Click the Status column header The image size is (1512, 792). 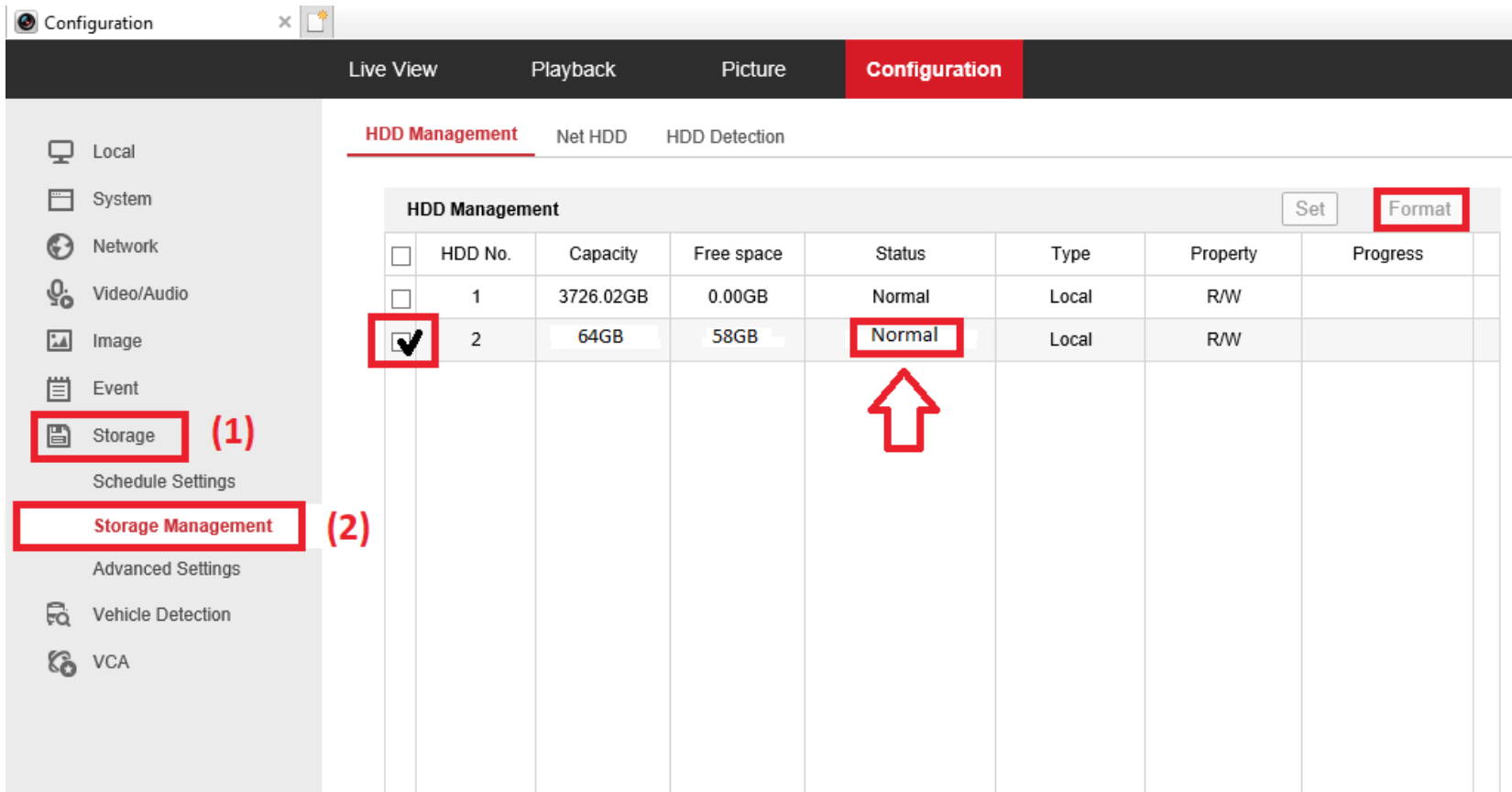pyautogui.click(x=900, y=254)
